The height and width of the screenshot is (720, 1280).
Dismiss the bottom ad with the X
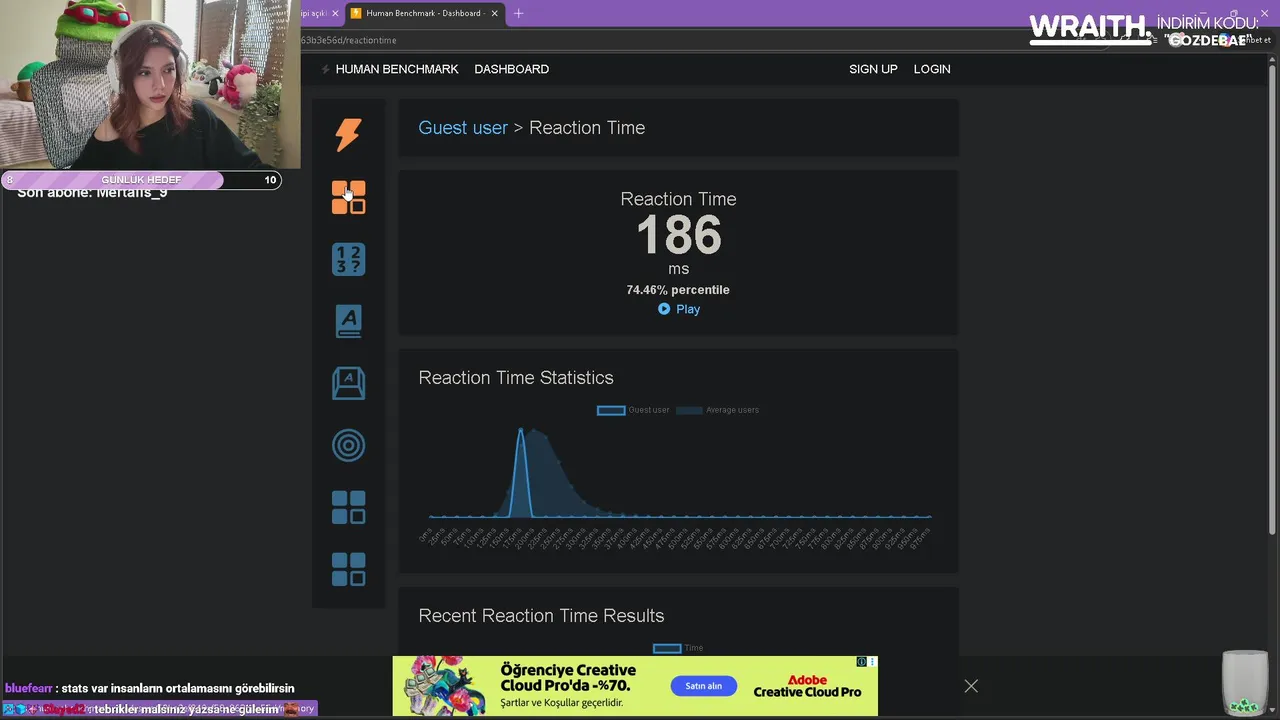pyautogui.click(x=971, y=686)
